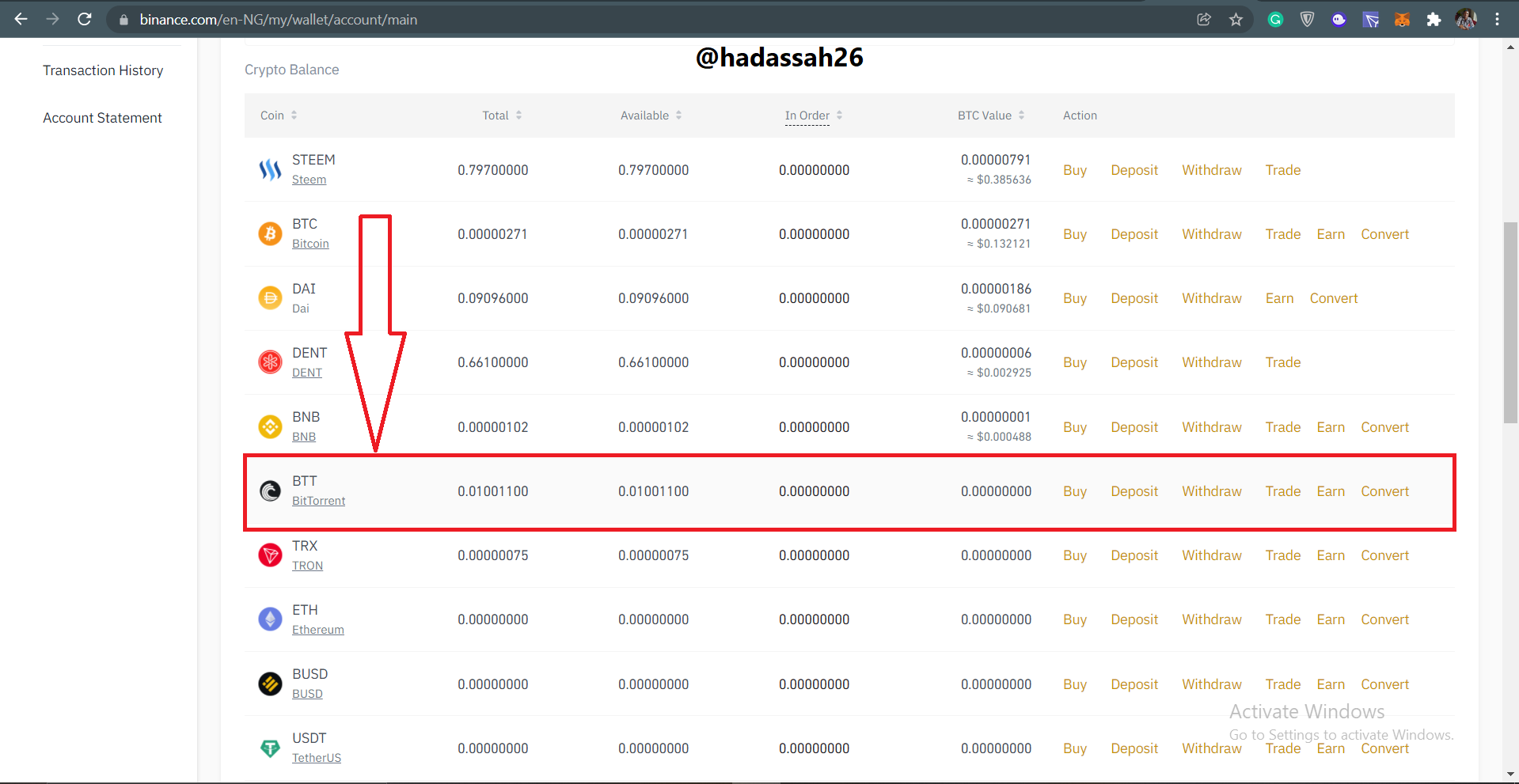
Task: Click Earn in the DAI row
Action: 1279,298
